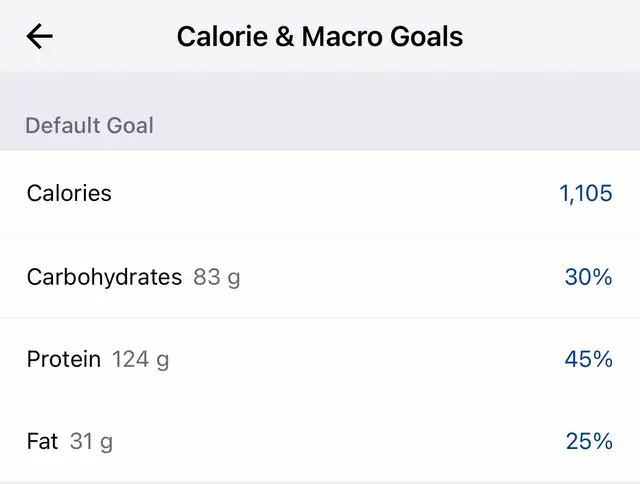This screenshot has width=640, height=484.
Task: Click the Default Goal section header
Action: point(89,126)
